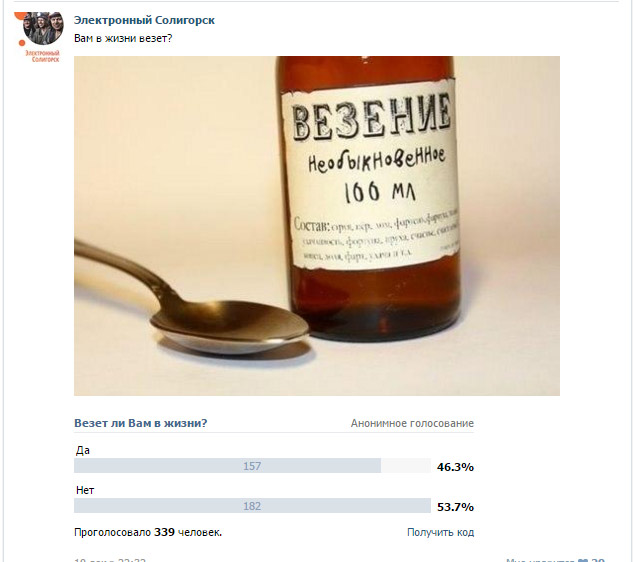Open the Электронный Солигорск group name link
The width and height of the screenshot is (634, 562).
coord(144,20)
